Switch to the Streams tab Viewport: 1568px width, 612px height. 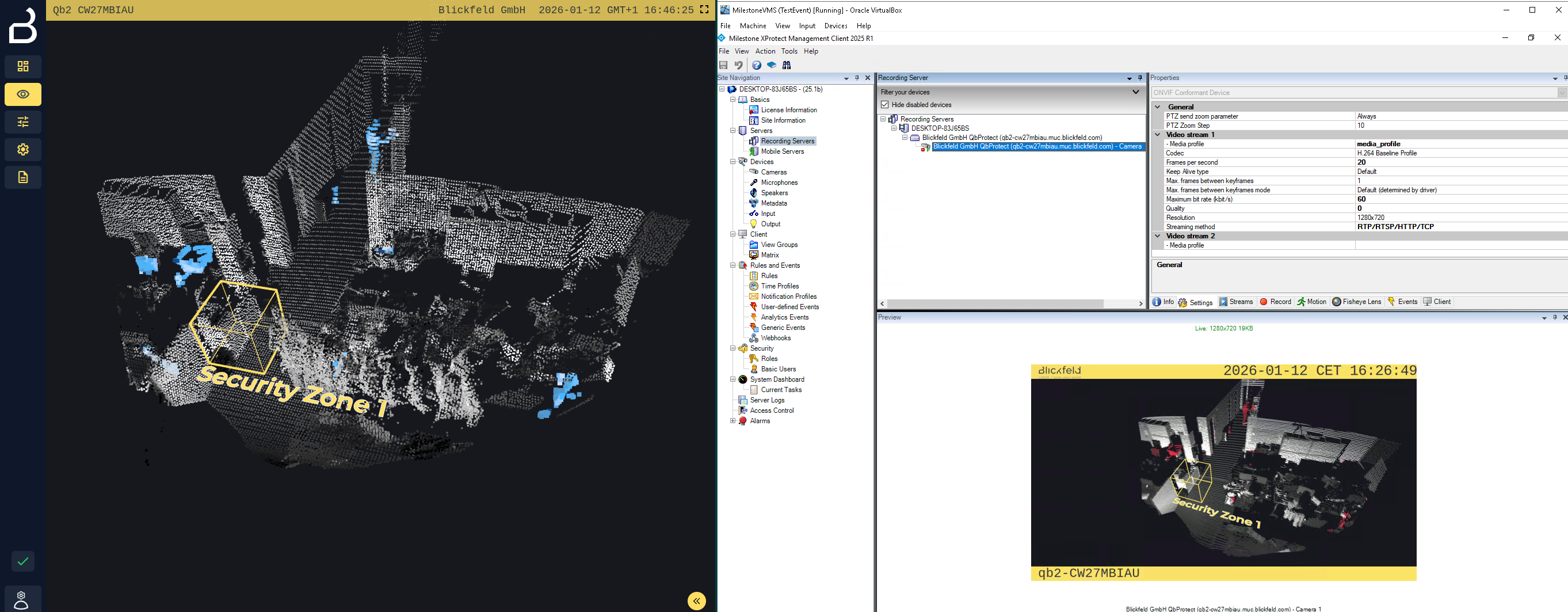pos(1235,302)
